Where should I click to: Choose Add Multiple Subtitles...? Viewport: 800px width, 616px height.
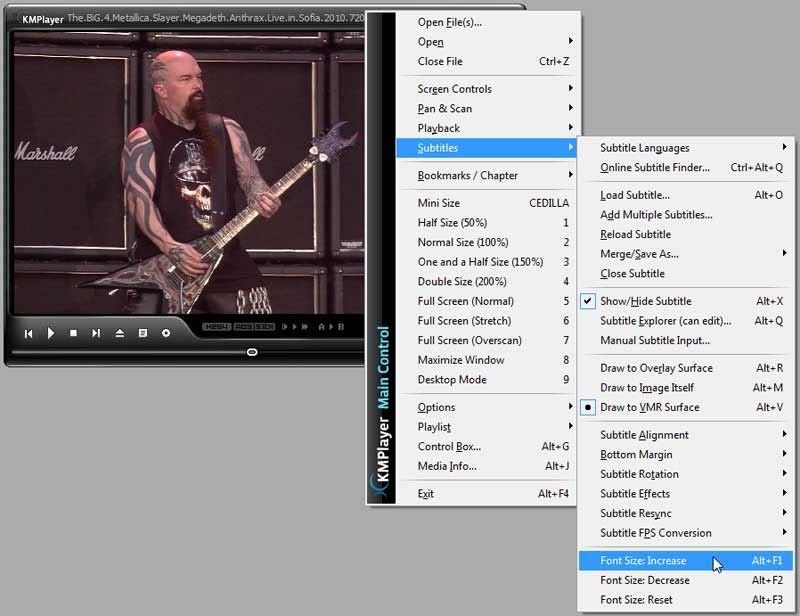pos(684,215)
